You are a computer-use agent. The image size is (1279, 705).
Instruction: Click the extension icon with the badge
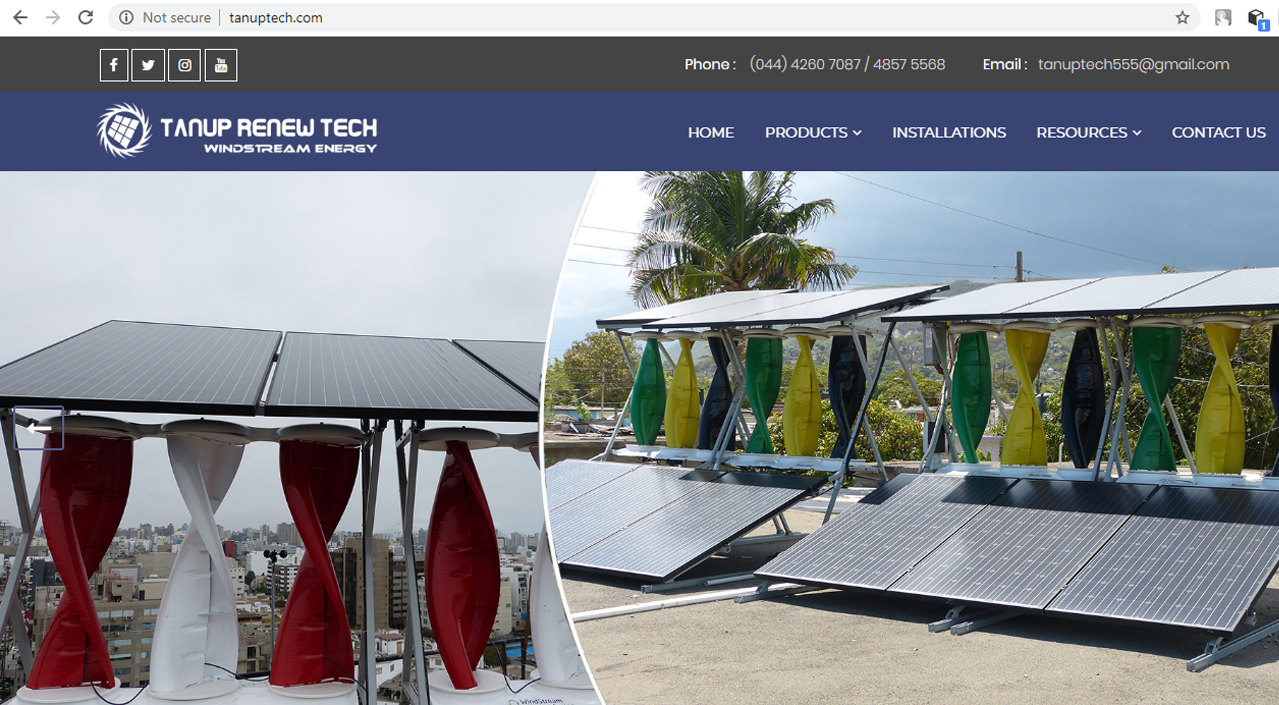coord(1257,17)
